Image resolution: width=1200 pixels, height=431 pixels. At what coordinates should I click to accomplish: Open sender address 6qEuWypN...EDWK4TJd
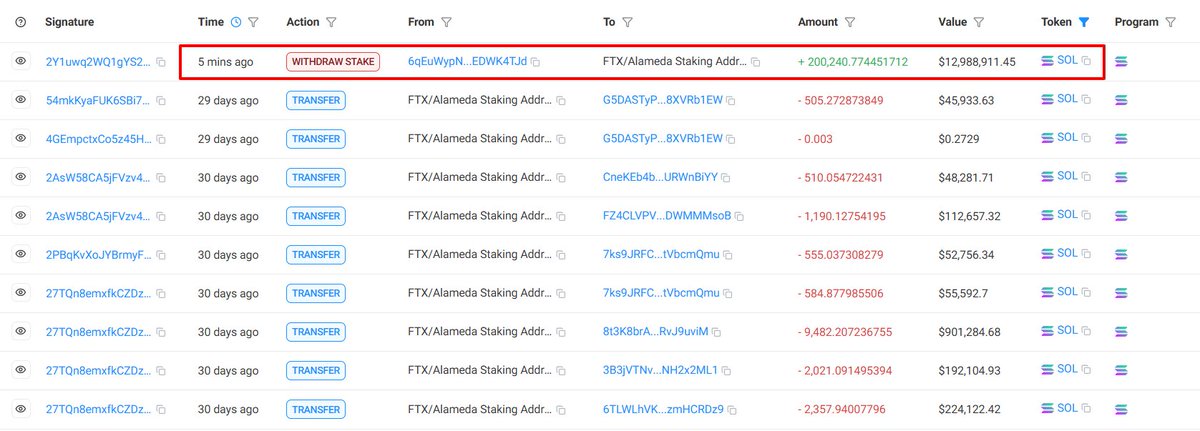(x=467, y=62)
